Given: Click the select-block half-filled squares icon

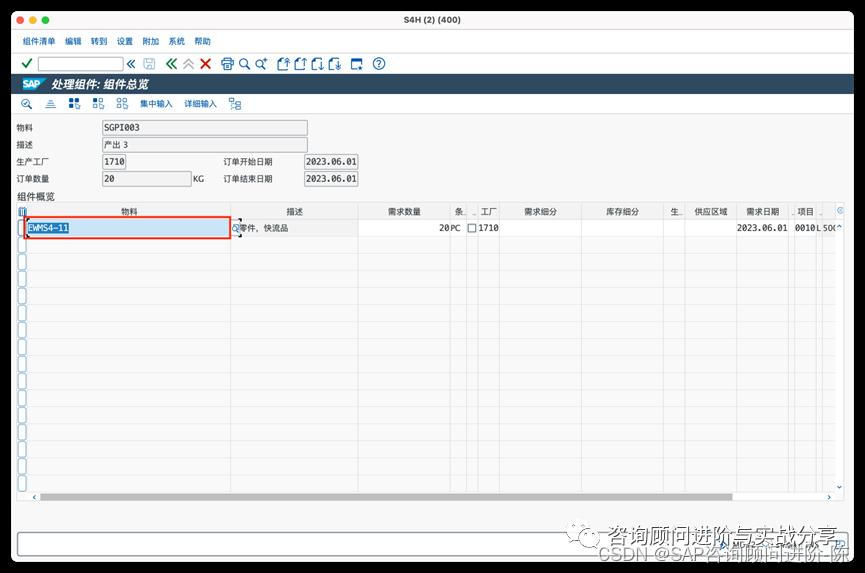Looking at the screenshot, I should click(98, 104).
